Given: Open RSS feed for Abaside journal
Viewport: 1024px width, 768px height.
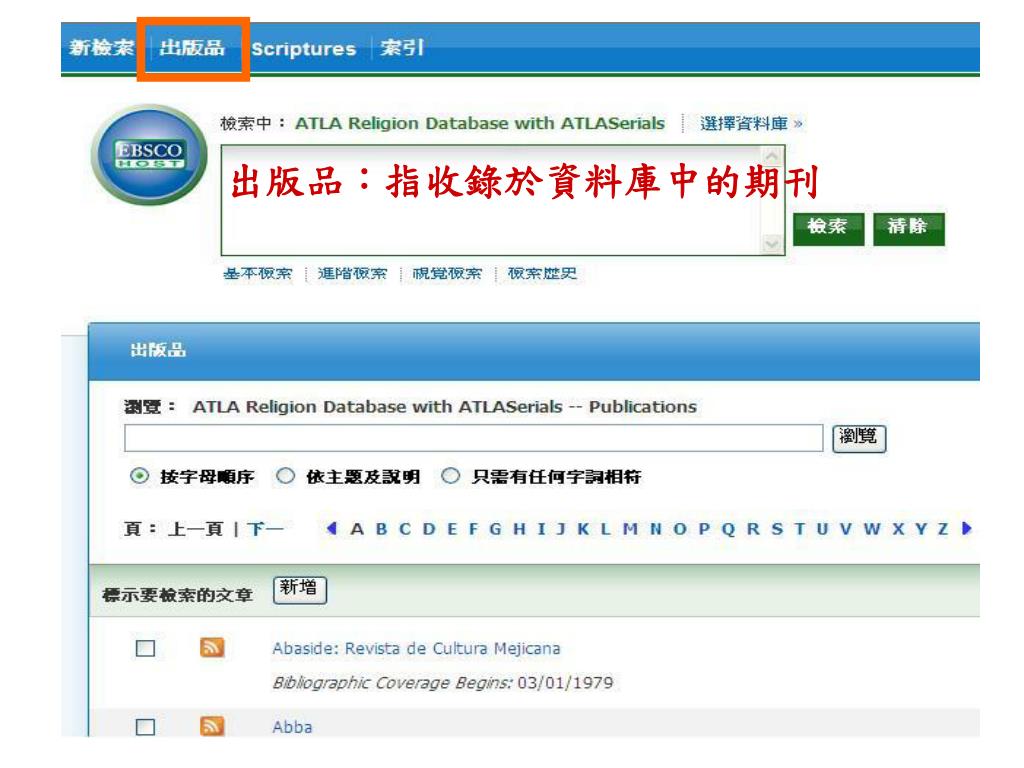Looking at the screenshot, I should tap(212, 647).
